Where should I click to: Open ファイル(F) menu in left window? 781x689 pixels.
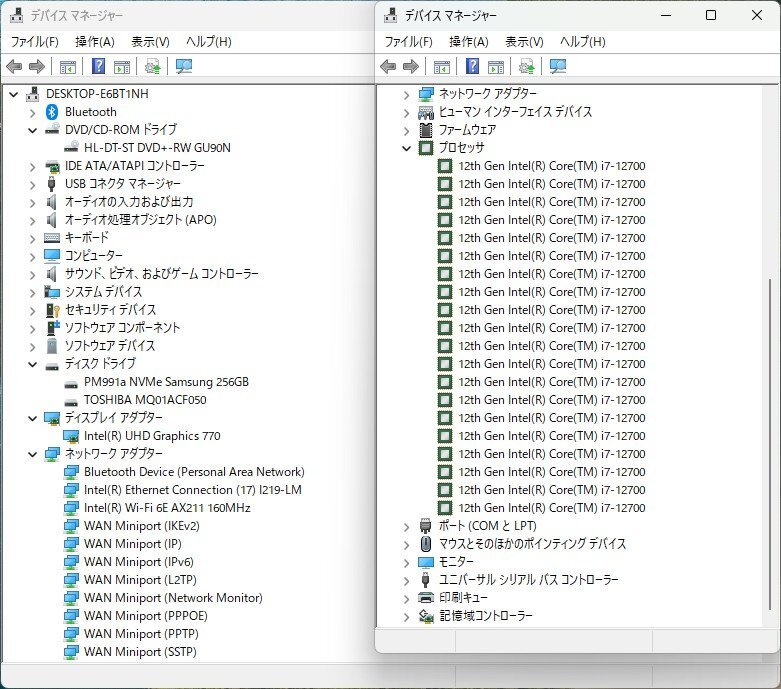pyautogui.click(x=34, y=42)
